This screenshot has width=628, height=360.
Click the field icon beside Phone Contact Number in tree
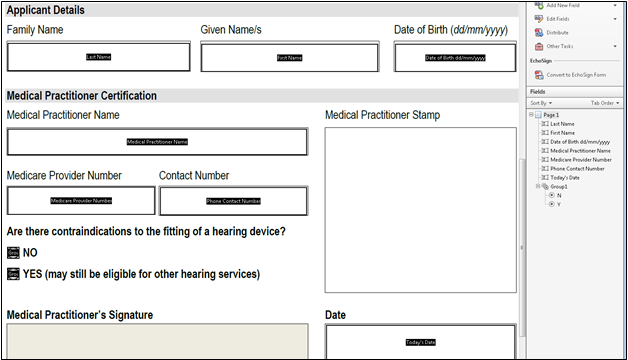point(545,169)
